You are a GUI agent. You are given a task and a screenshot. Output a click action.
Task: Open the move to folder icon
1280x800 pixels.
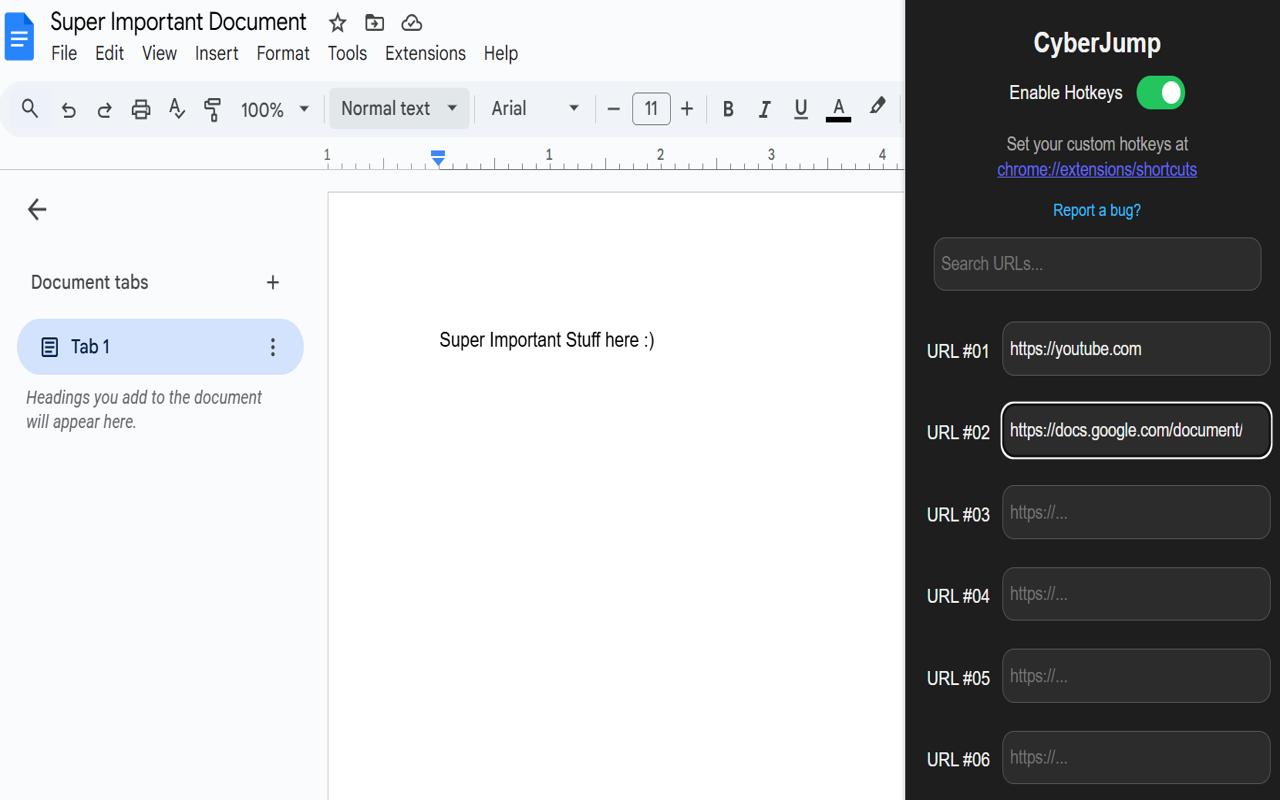coord(374,23)
